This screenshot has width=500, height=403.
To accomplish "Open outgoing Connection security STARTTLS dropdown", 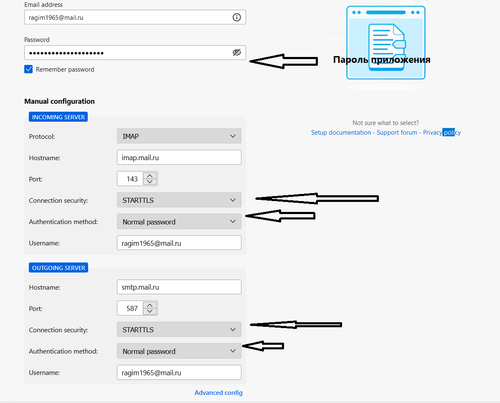I will 179,330.
